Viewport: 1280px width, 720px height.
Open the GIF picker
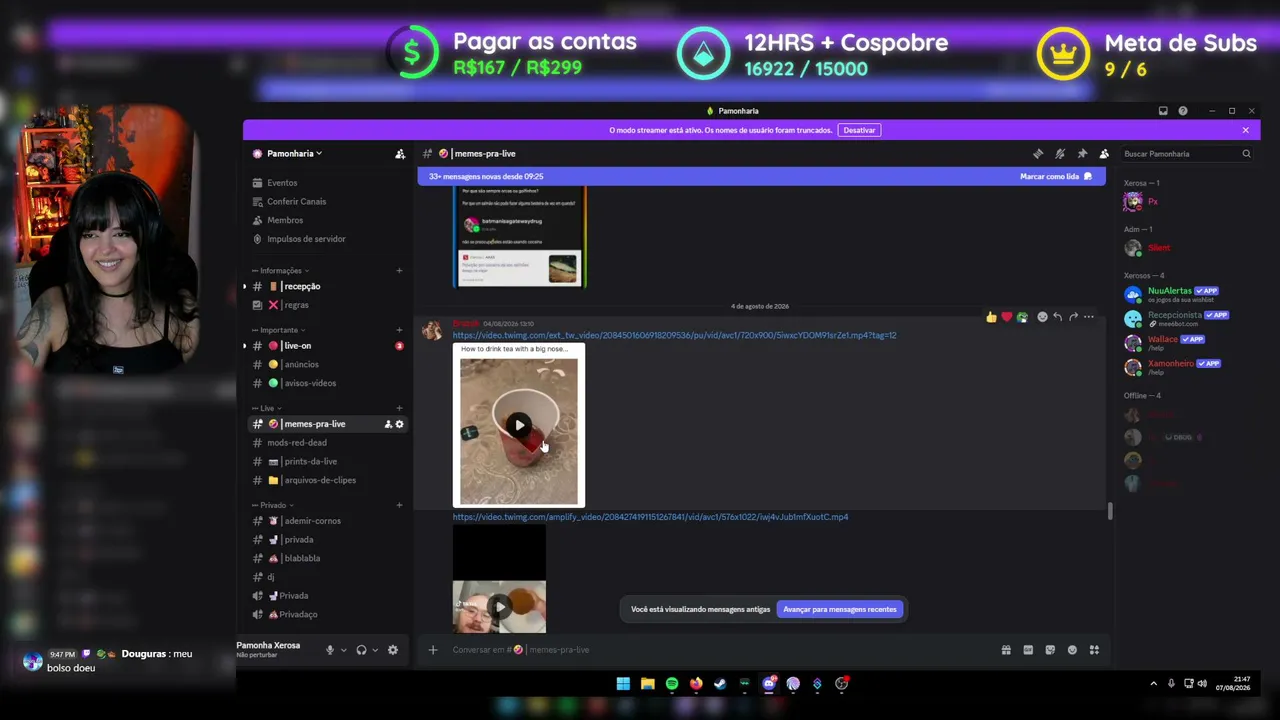pos(1028,650)
